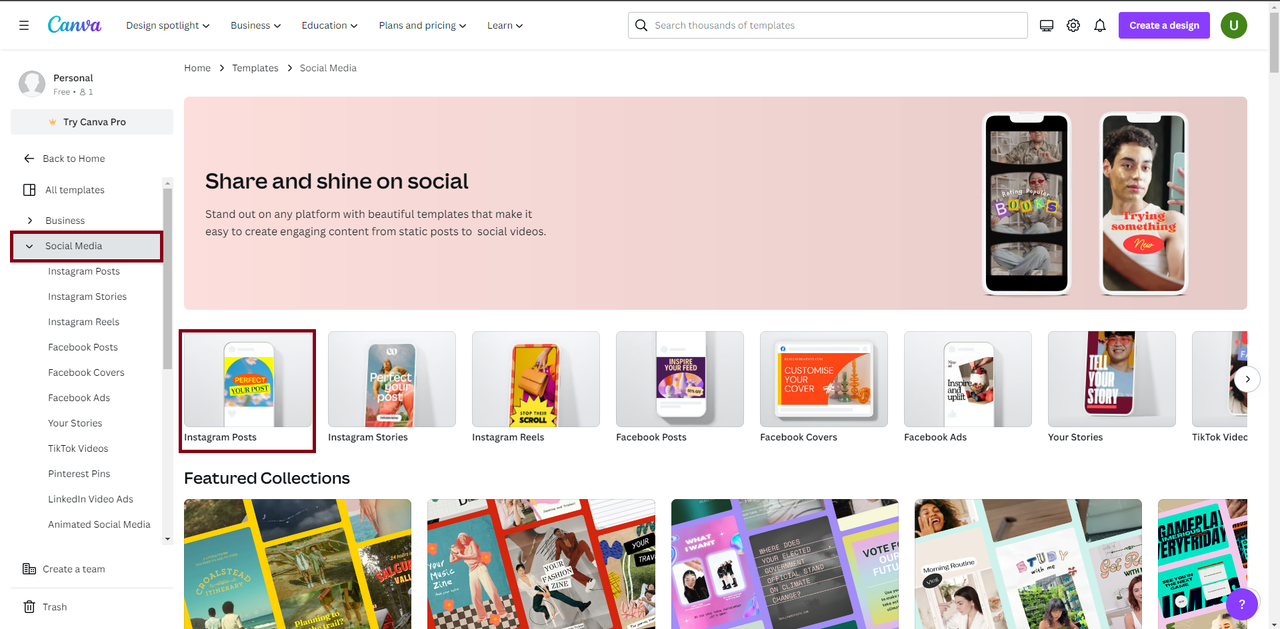
Task: Select Instagram Posts in the sidebar
Action: (x=84, y=272)
